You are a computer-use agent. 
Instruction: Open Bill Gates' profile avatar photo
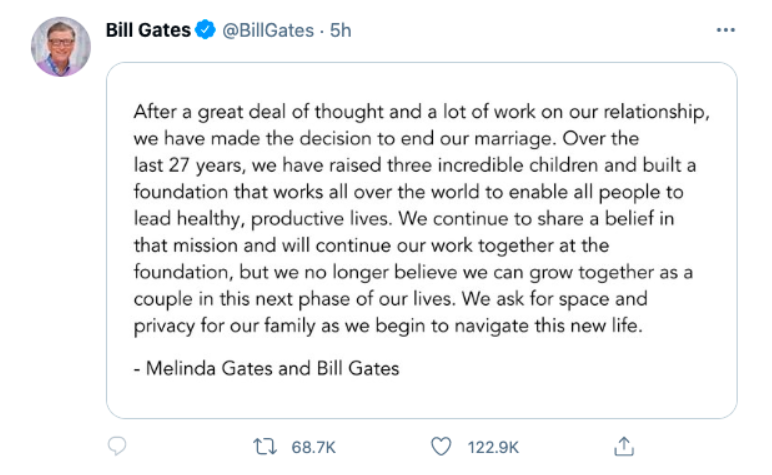[x=60, y=47]
